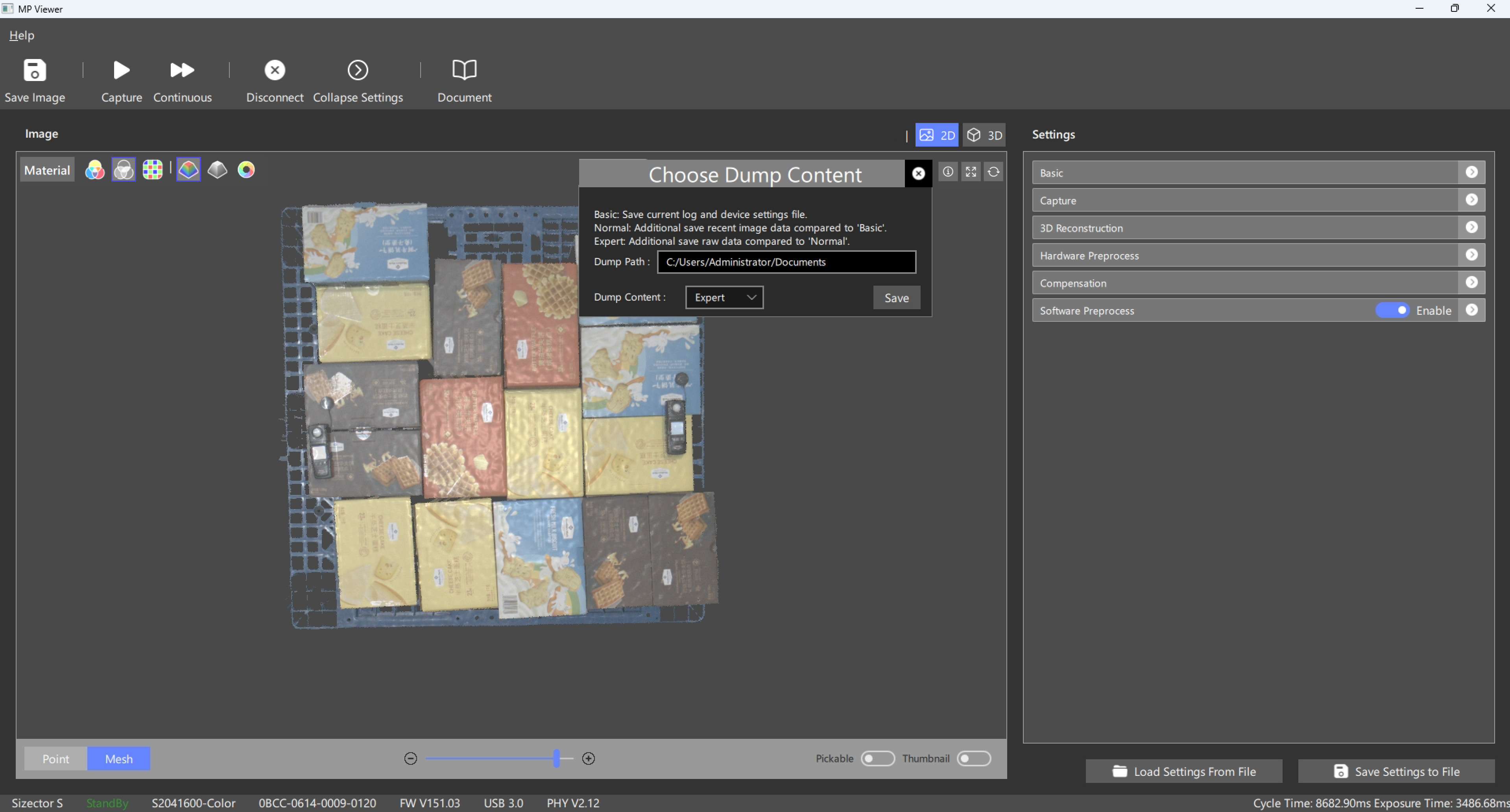Click the zoom out minus icon
This screenshot has height=812, width=1510.
410,758
